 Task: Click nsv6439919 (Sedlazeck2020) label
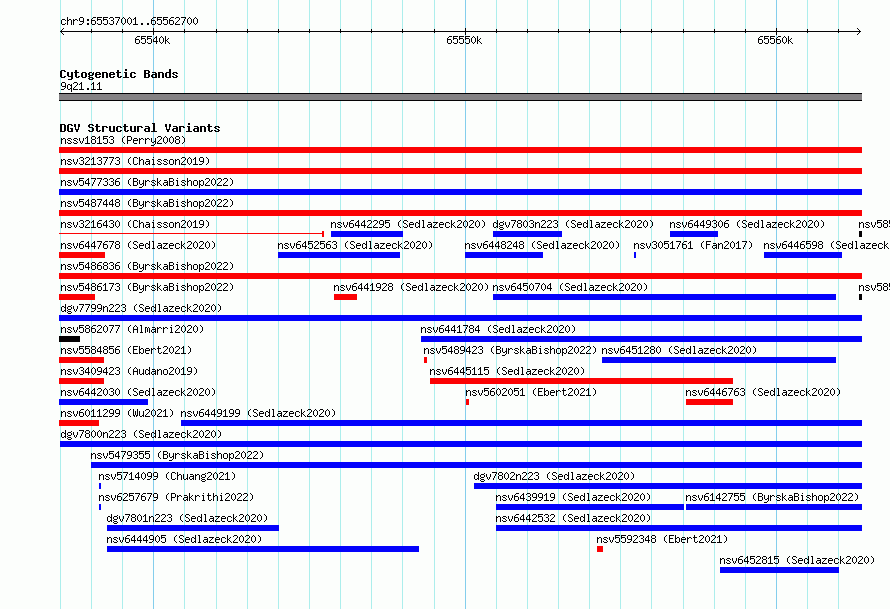tap(573, 497)
